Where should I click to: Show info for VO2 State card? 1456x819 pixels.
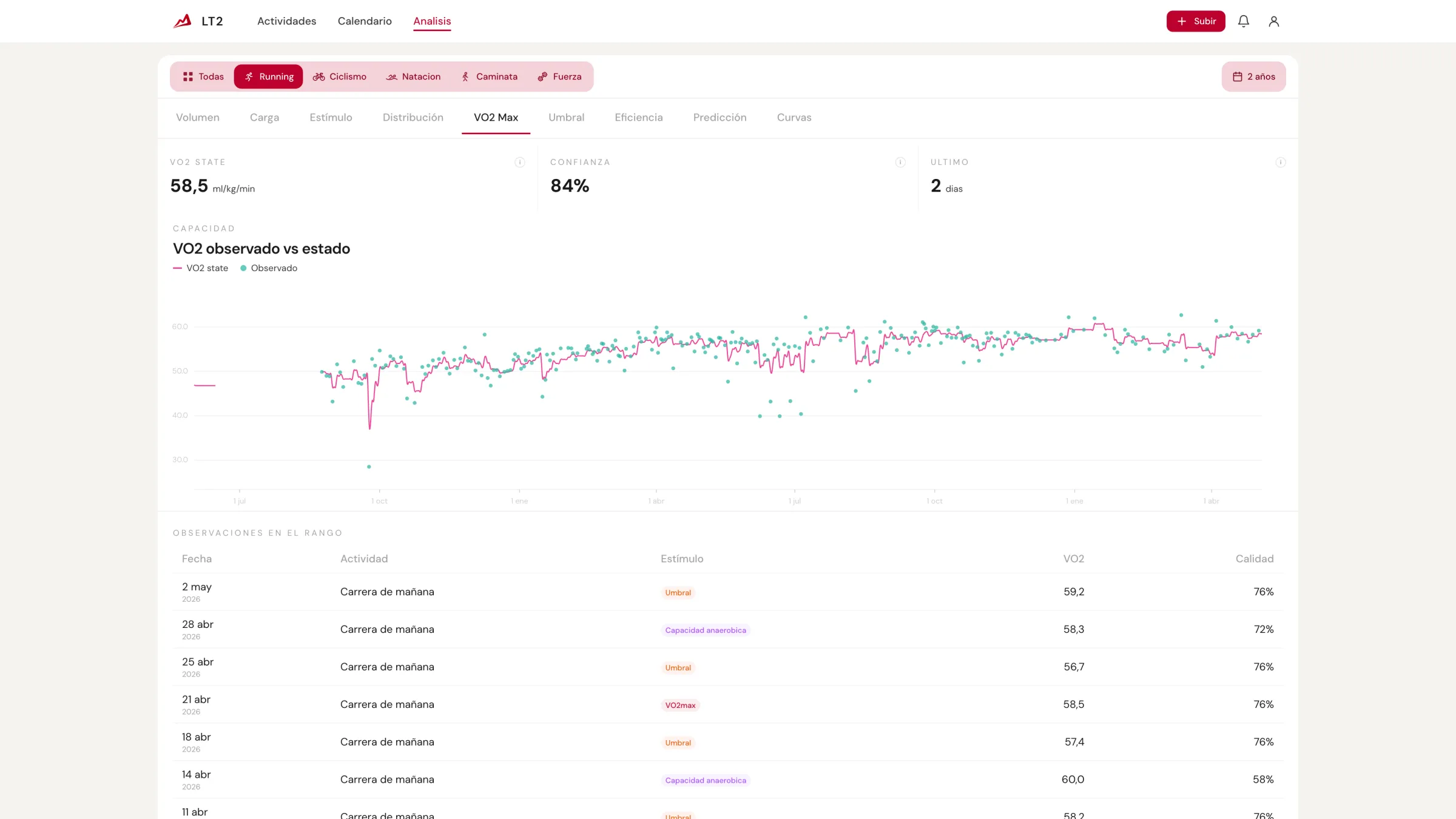pos(519,162)
